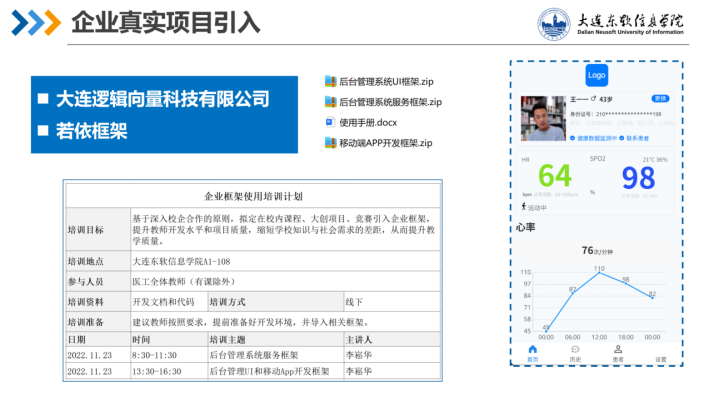The height and width of the screenshot is (393, 704).
Task: Click the triple chevron arrows beside the title
Action: 36,22
